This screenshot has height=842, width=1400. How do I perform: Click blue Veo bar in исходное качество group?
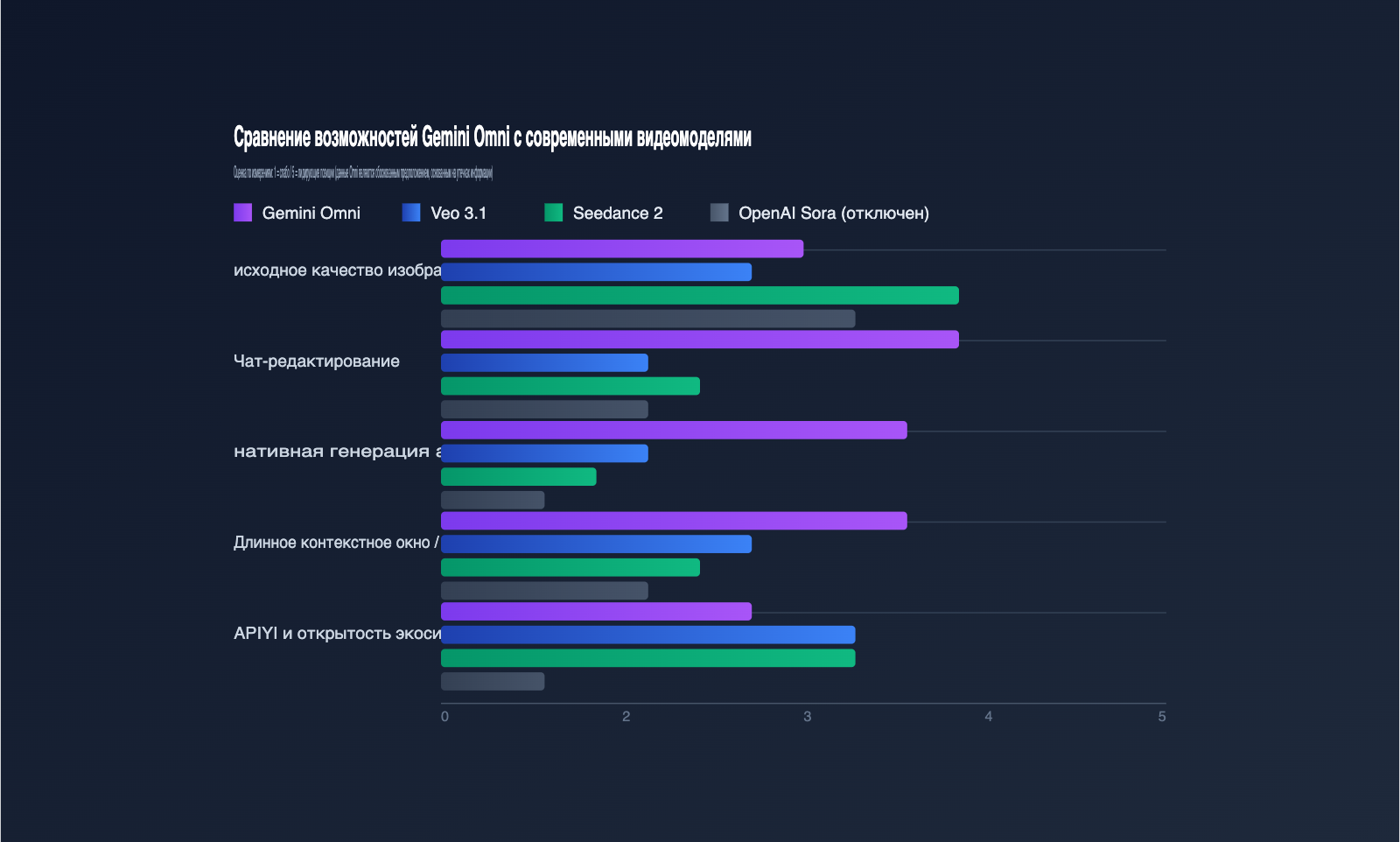point(596,272)
